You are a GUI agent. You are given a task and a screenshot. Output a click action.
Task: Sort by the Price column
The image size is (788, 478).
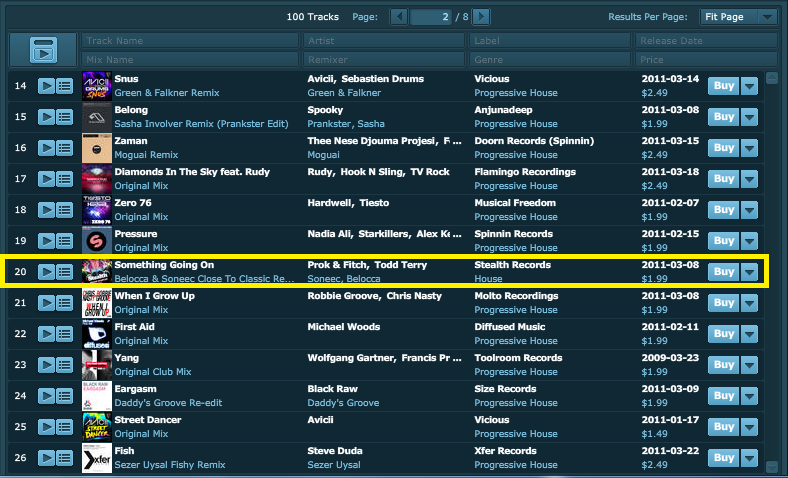(706, 59)
